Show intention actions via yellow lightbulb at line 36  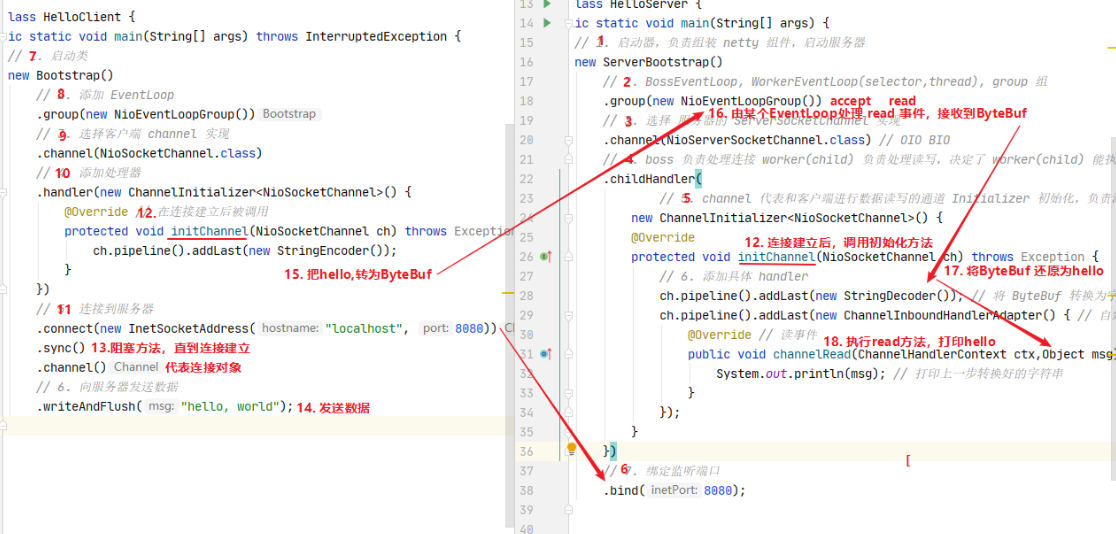(572, 449)
